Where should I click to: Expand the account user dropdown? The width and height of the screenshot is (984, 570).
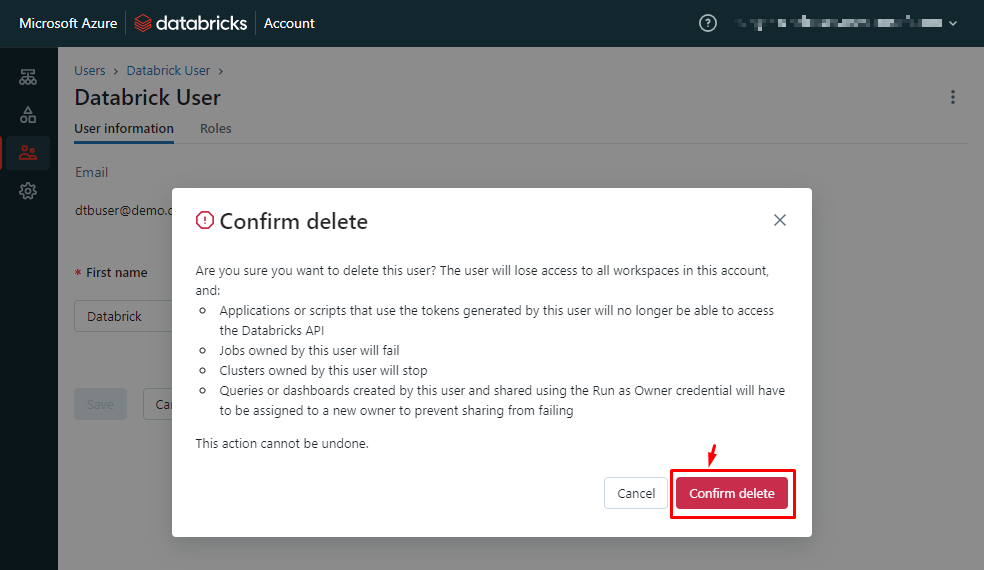(x=952, y=23)
